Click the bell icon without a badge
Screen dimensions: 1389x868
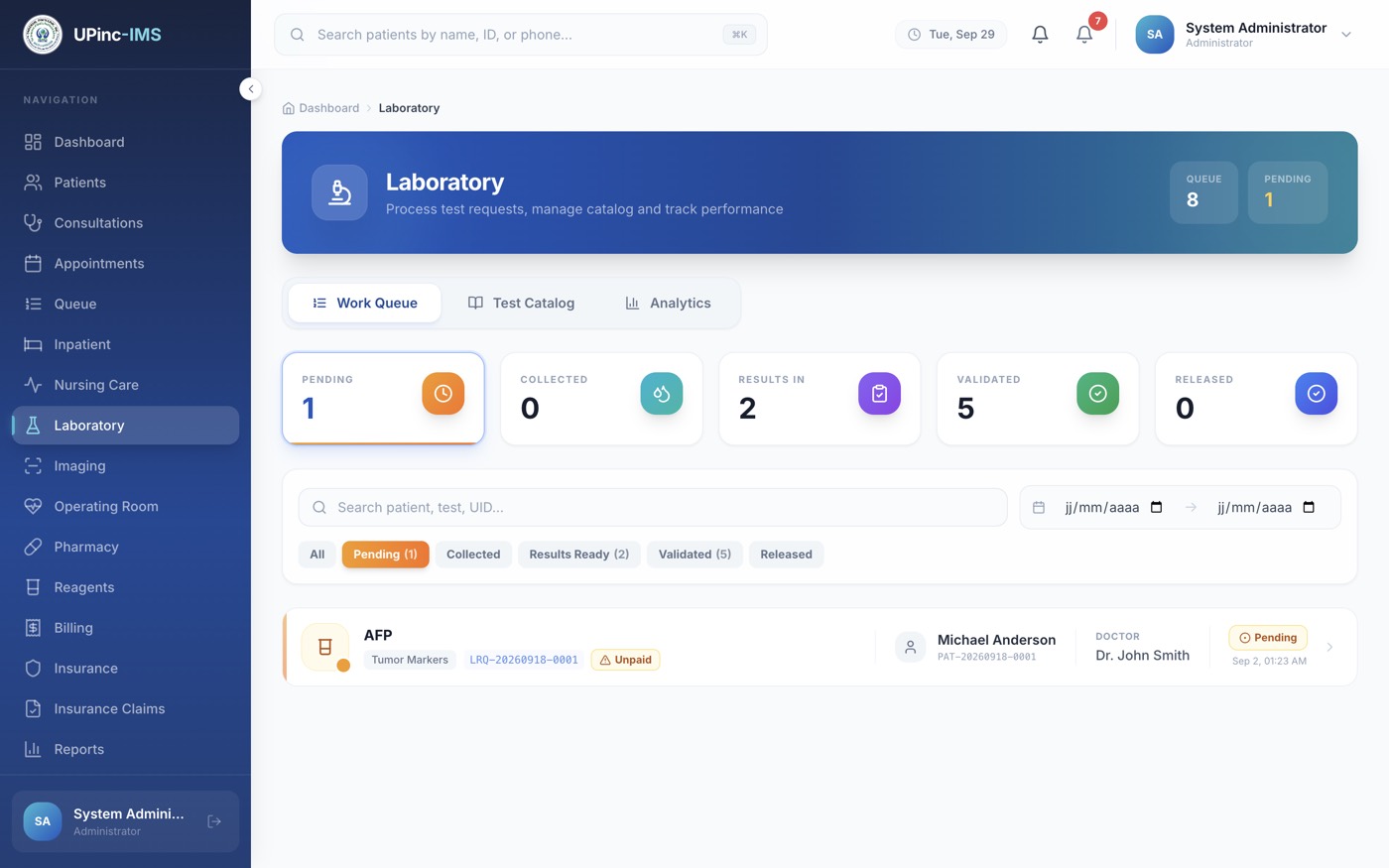(1040, 35)
